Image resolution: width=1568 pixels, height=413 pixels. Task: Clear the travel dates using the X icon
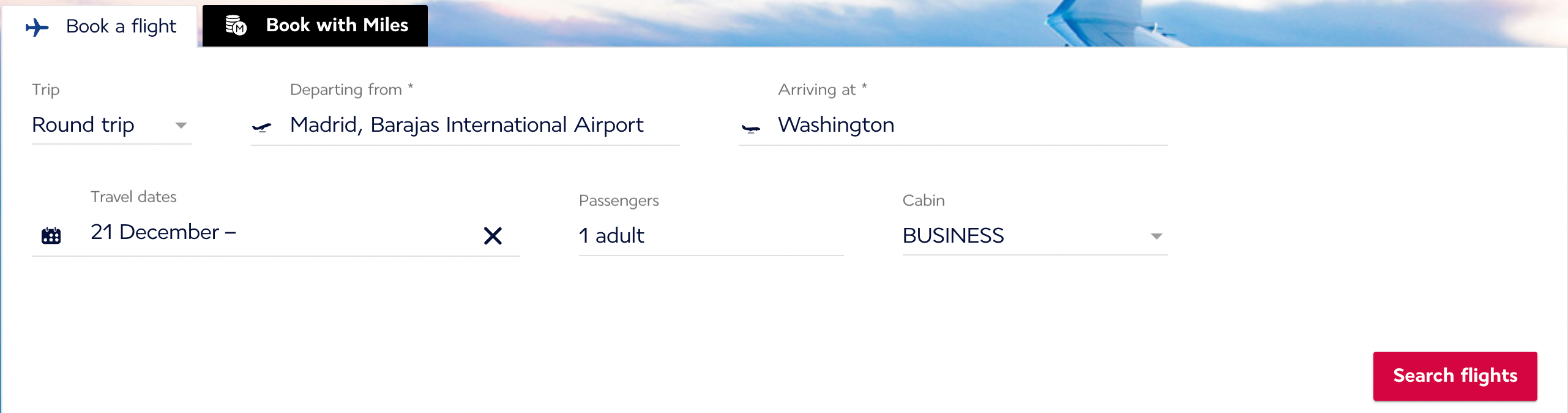[x=493, y=235]
